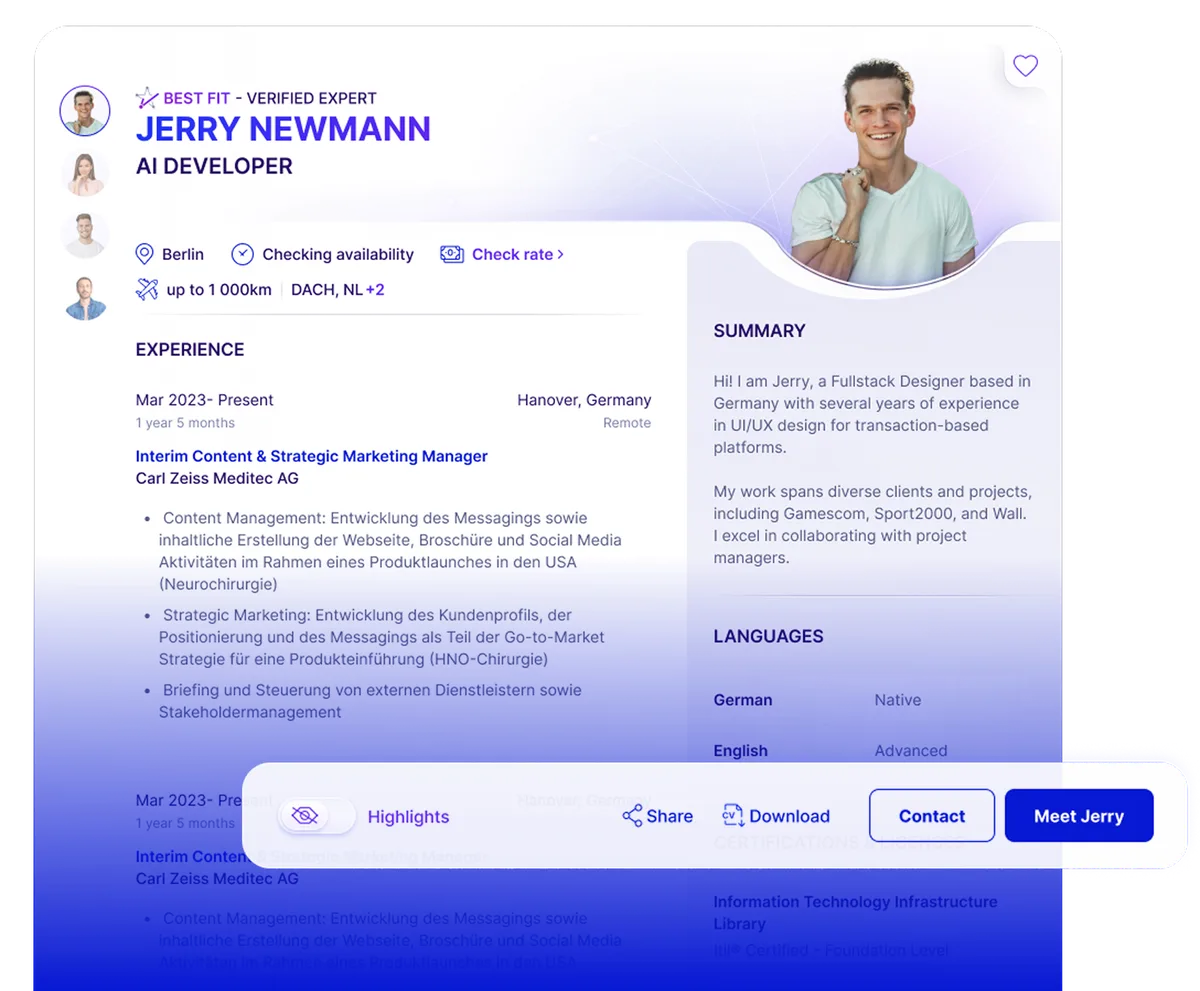Toggle the Highlights switch

click(x=317, y=816)
